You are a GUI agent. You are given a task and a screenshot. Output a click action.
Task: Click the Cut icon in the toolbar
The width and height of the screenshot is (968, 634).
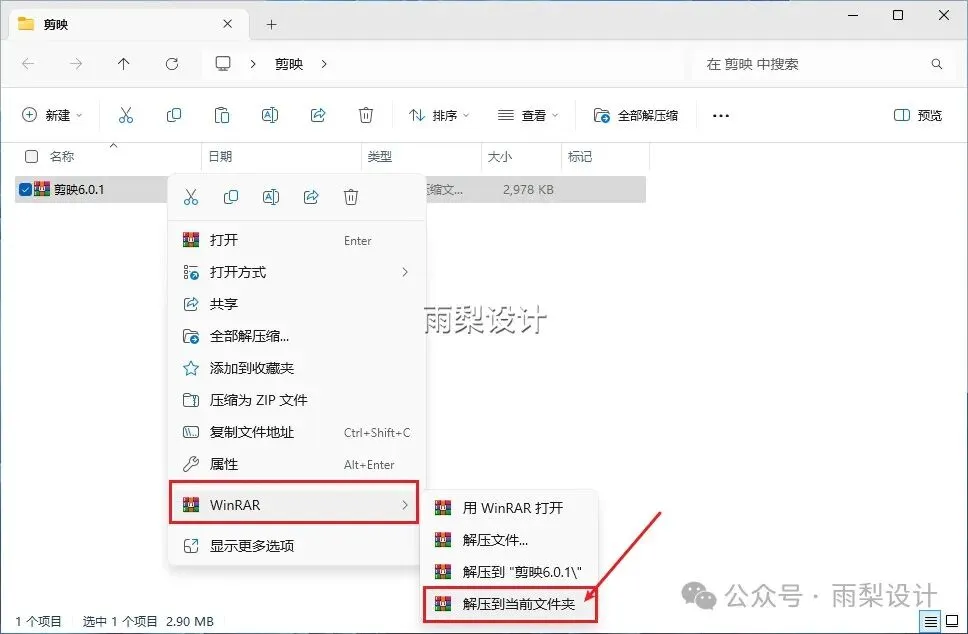point(126,115)
